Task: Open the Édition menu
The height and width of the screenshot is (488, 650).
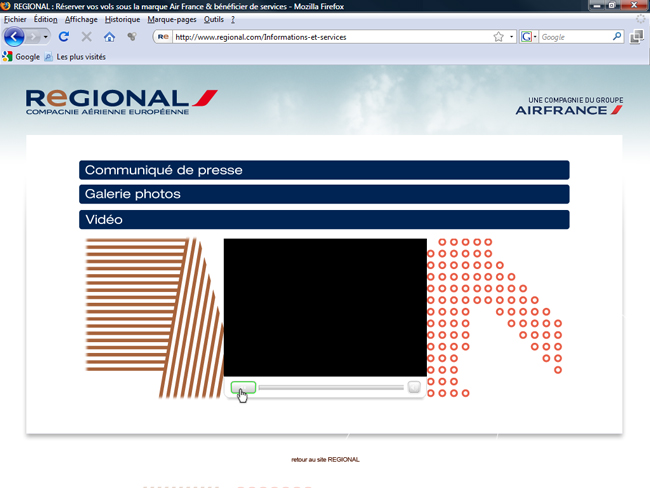Action: [x=46, y=19]
